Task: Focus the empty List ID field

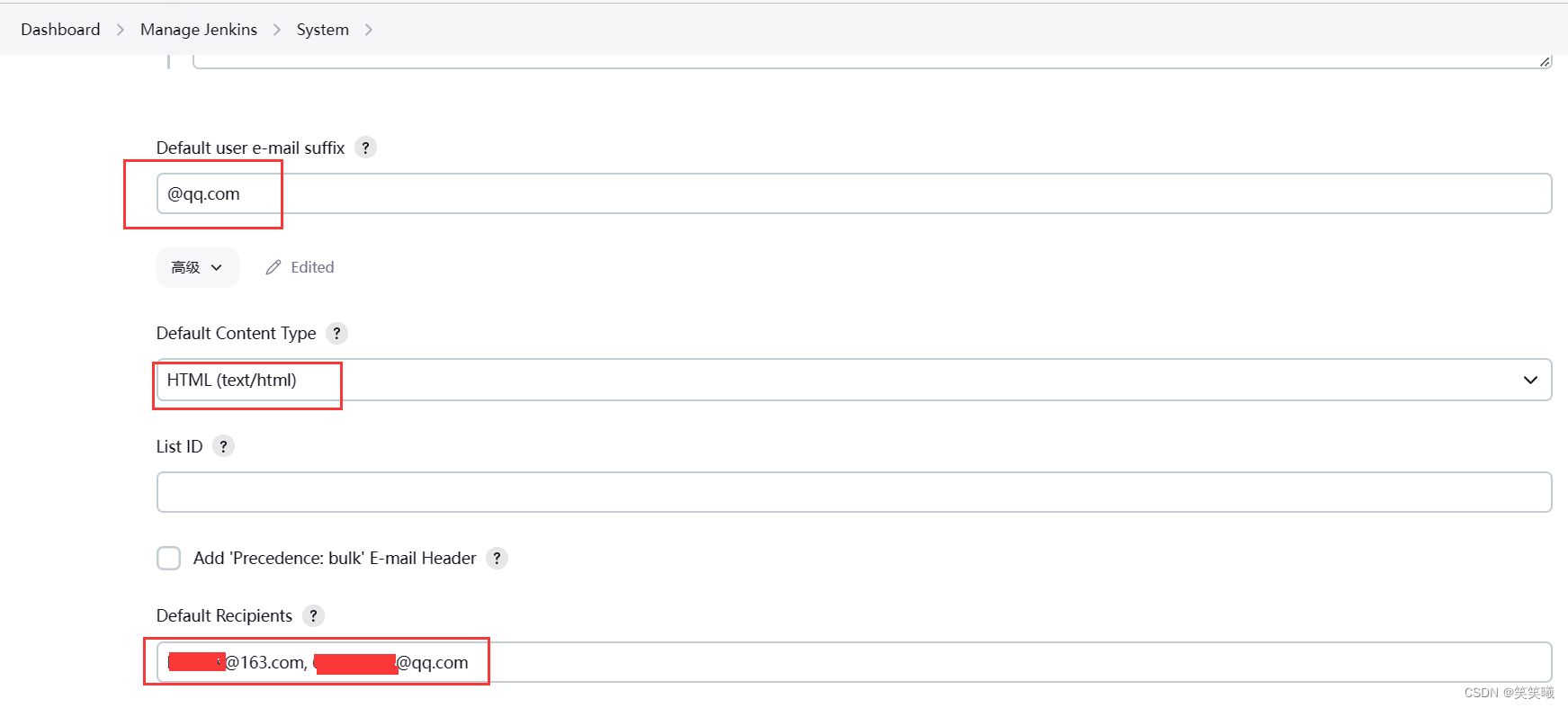Action: click(854, 492)
